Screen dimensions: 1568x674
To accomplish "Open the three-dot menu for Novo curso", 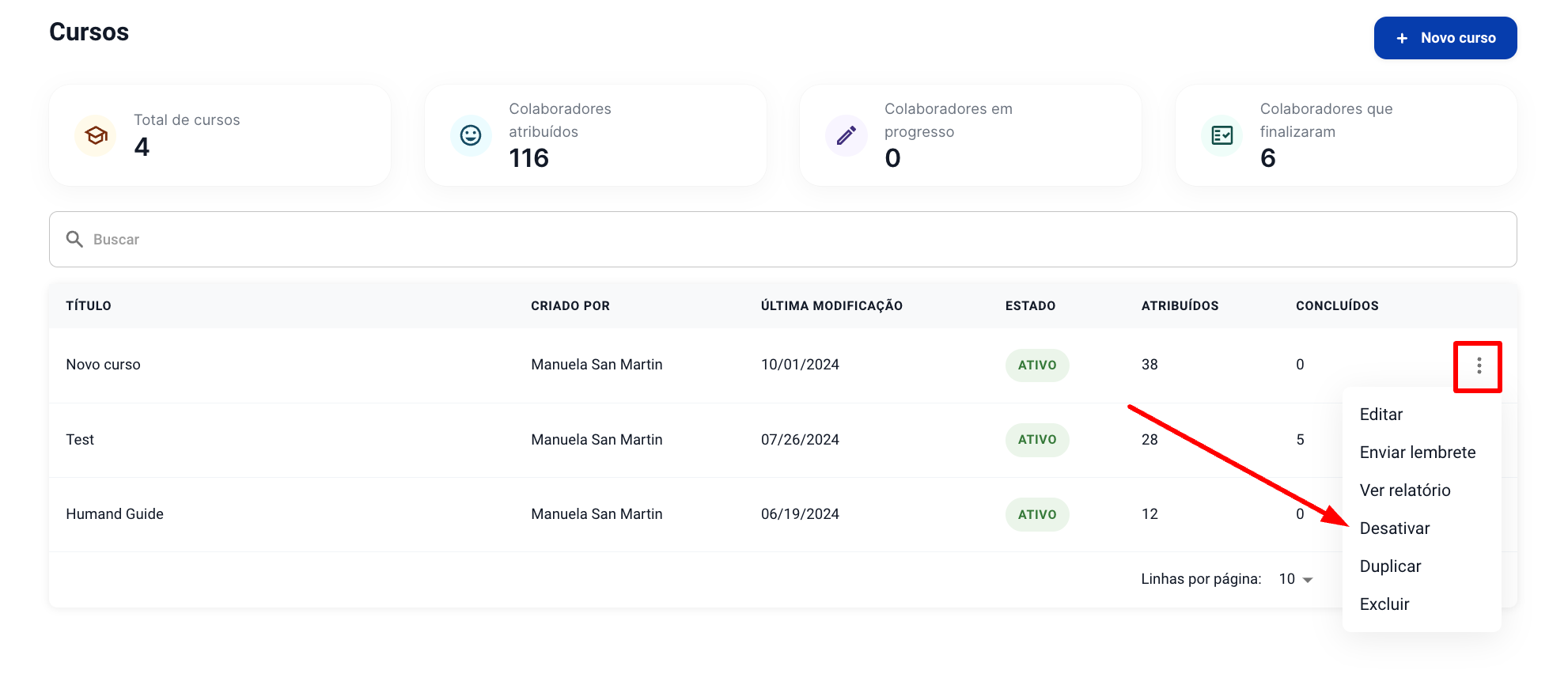I will (1479, 365).
